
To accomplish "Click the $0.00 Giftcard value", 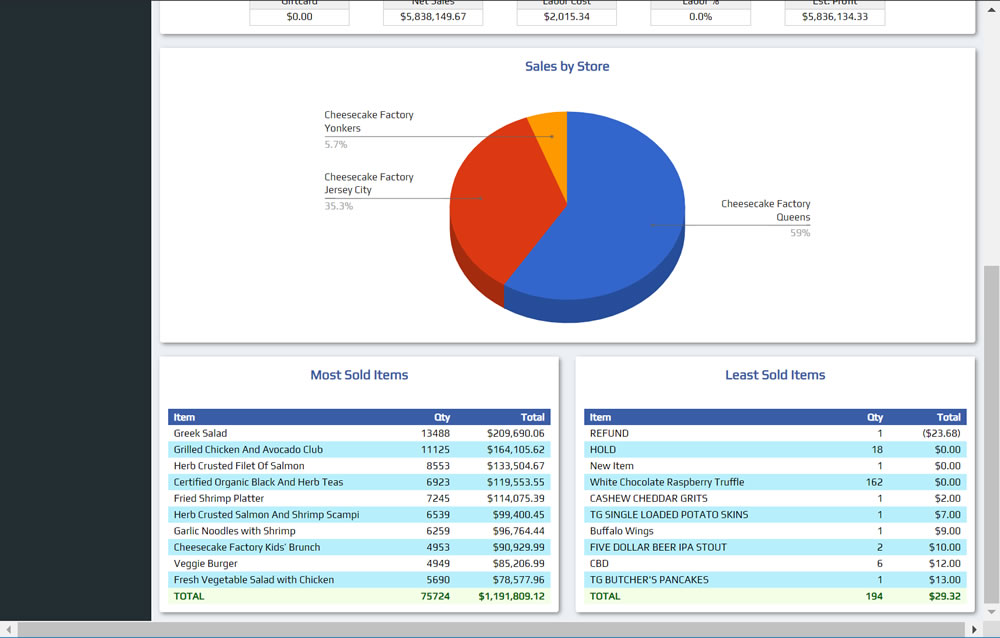I will tap(299, 17).
